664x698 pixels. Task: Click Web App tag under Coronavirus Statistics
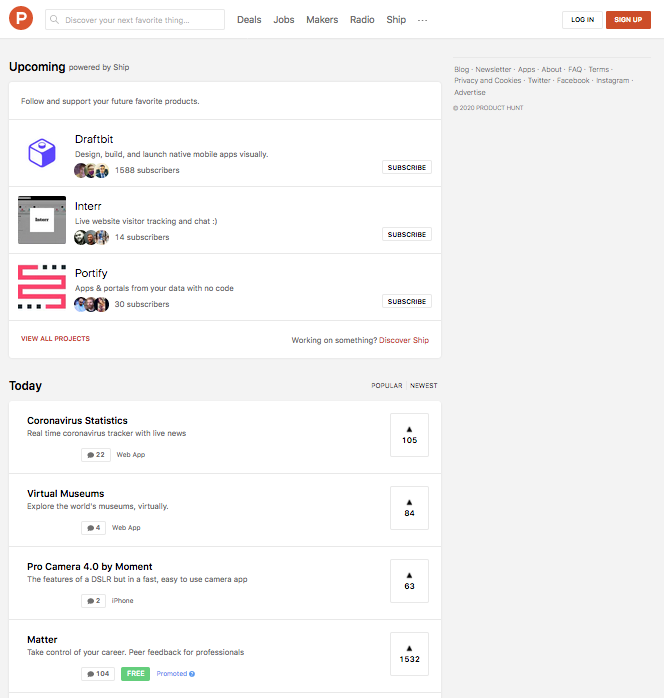tap(131, 455)
